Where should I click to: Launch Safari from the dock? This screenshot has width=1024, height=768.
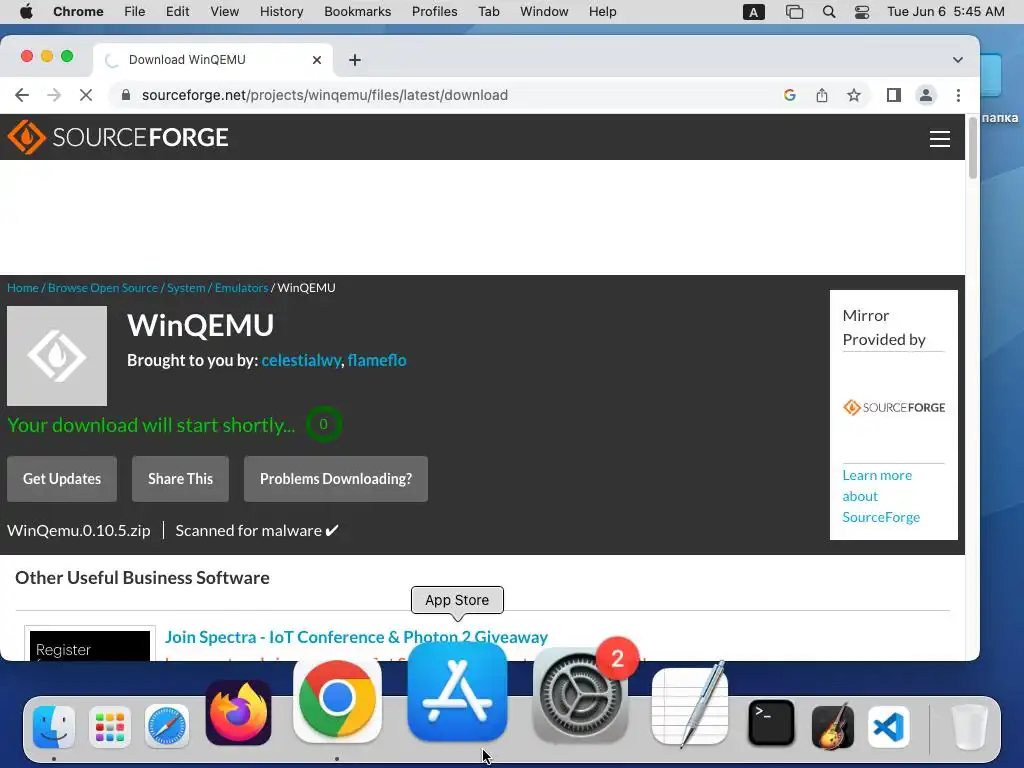pyautogui.click(x=167, y=726)
